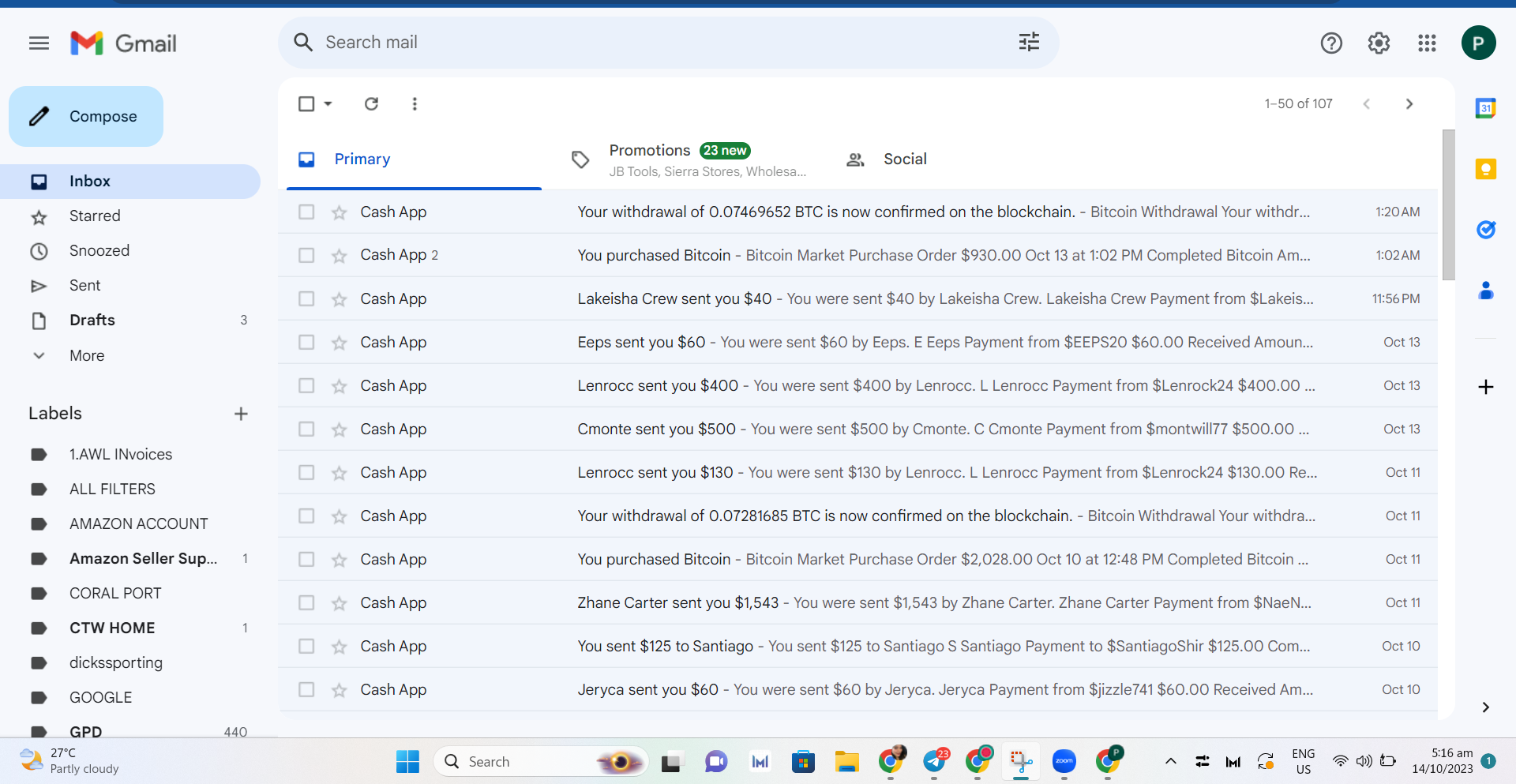Image resolution: width=1516 pixels, height=784 pixels.
Task: Star the Eeps sent you $60 email
Action: point(339,343)
